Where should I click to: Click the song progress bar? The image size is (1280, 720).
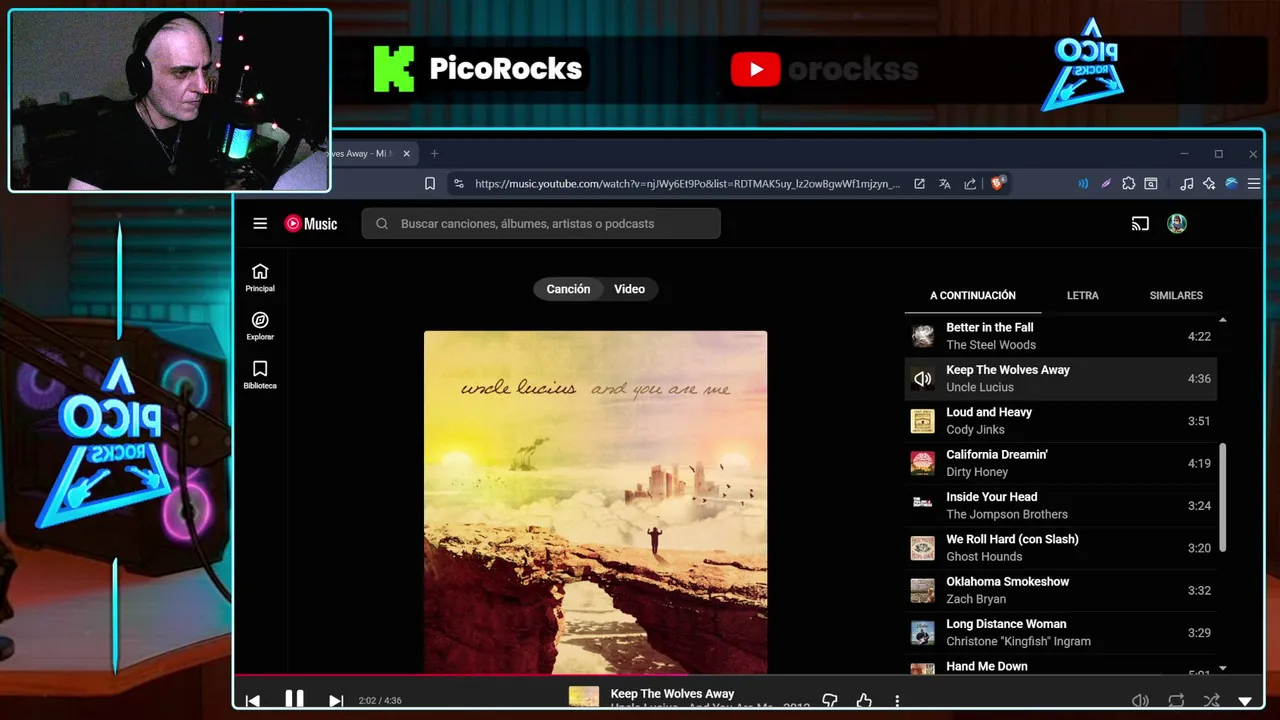(x=749, y=675)
